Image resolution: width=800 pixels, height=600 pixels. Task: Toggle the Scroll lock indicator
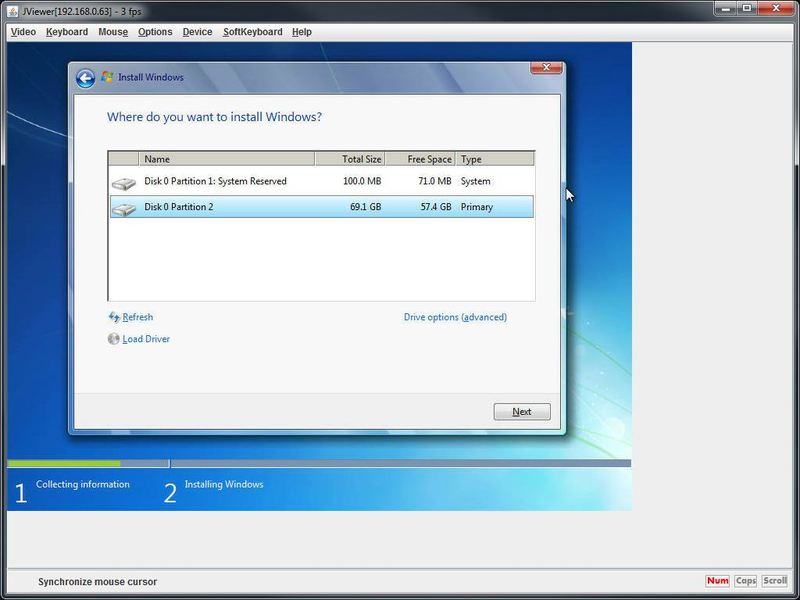click(775, 581)
